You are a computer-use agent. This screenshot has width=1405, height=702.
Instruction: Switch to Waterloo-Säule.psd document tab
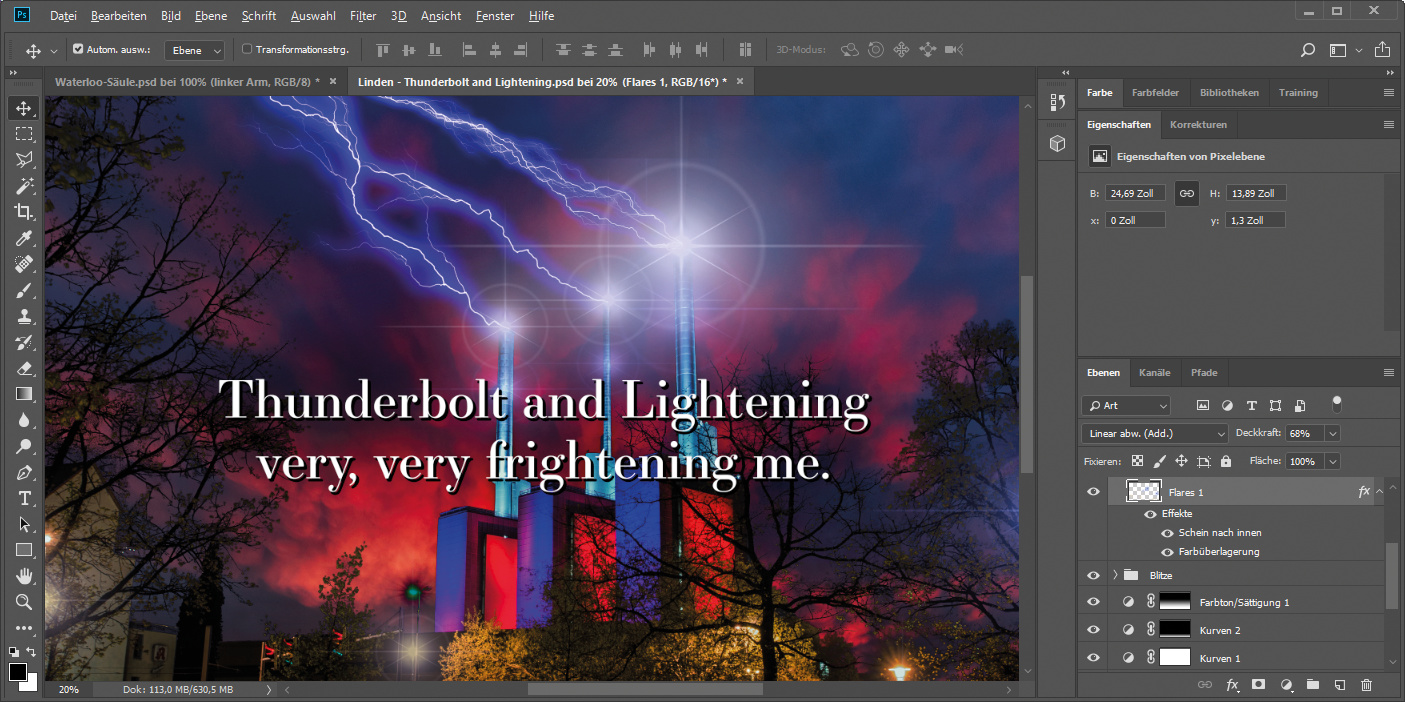[x=188, y=81]
